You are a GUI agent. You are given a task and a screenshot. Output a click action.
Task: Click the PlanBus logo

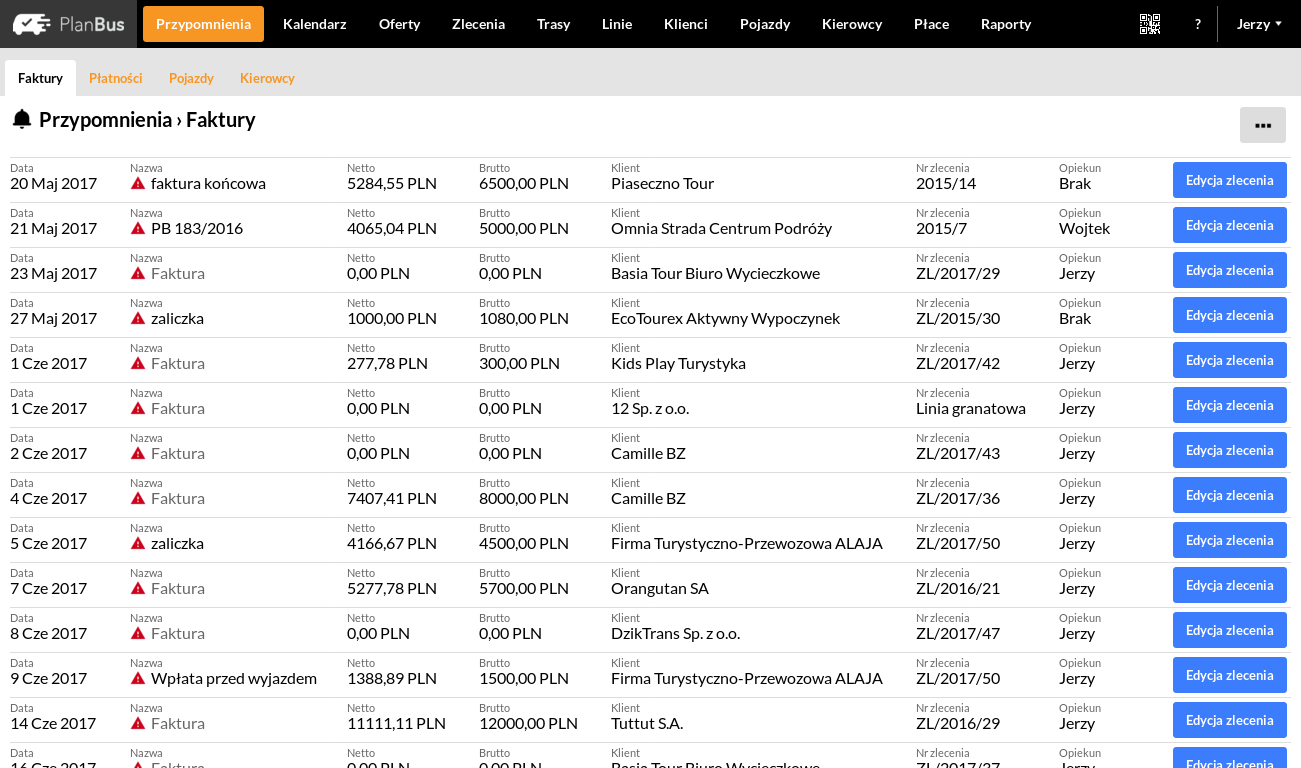coord(68,24)
